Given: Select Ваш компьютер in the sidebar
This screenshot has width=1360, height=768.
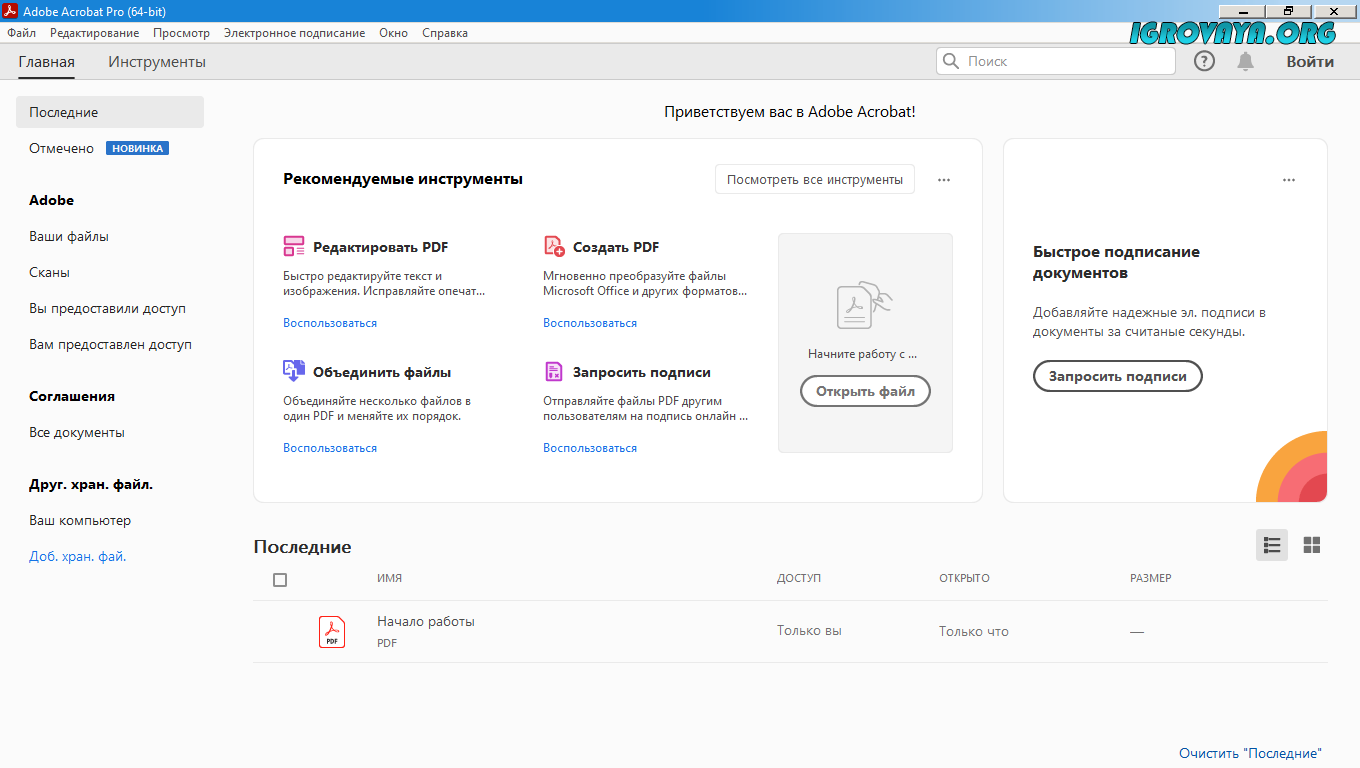Looking at the screenshot, I should [80, 521].
